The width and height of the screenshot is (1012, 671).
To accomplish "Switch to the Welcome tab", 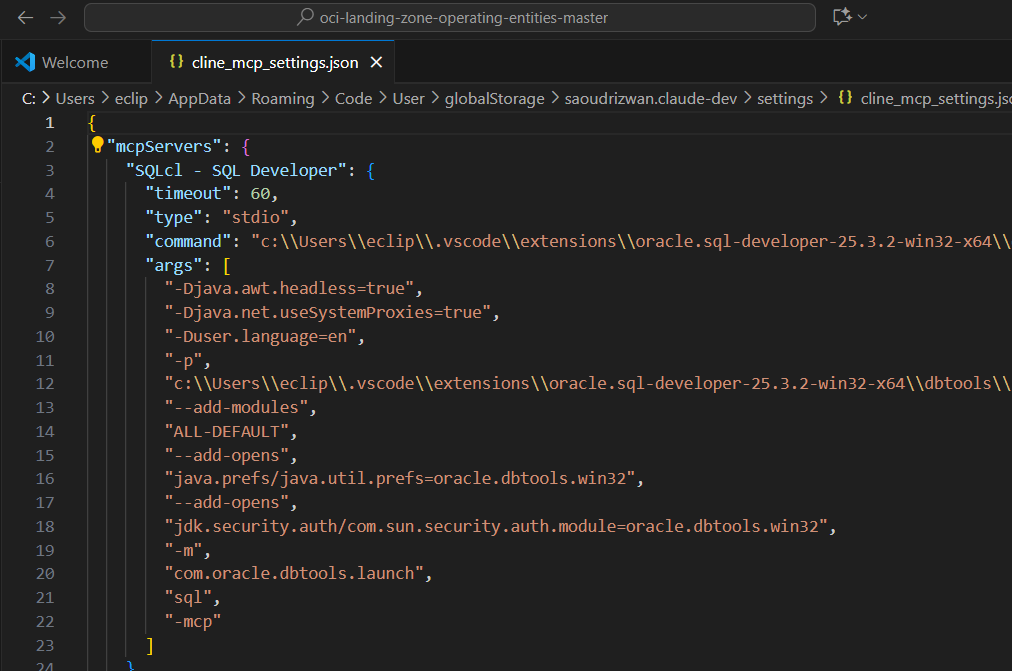I will tap(74, 62).
